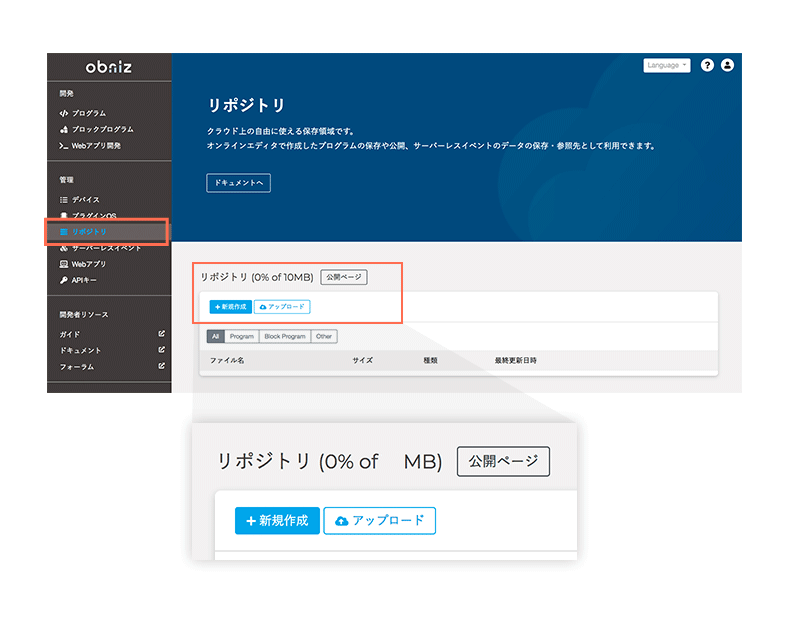
Task: Click external link icon beside フォーラム
Action: [x=162, y=366]
